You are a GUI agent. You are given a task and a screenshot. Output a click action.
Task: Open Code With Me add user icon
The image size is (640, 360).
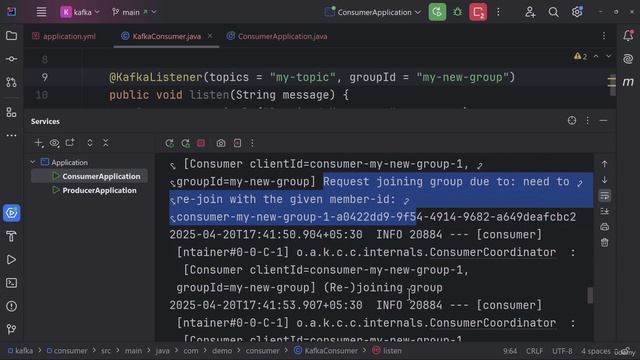pos(530,12)
